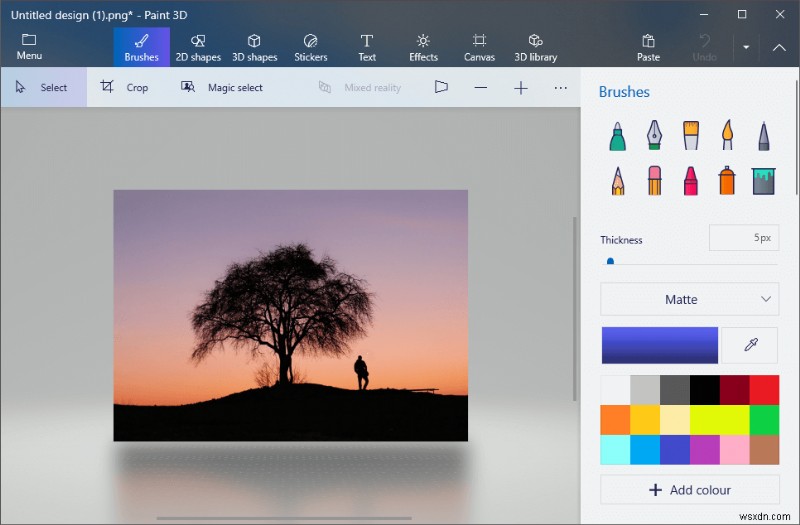Choose the purple colour swatch
The height and width of the screenshot is (525, 800).
click(705, 449)
